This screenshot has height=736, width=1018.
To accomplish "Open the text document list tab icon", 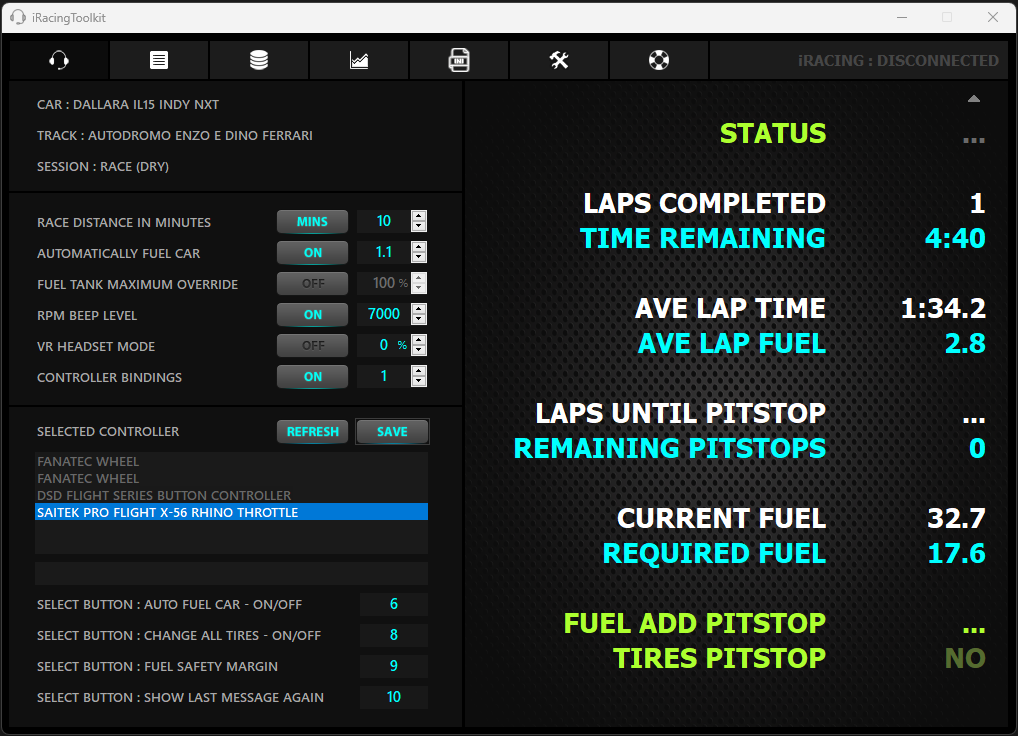I will tap(159, 60).
